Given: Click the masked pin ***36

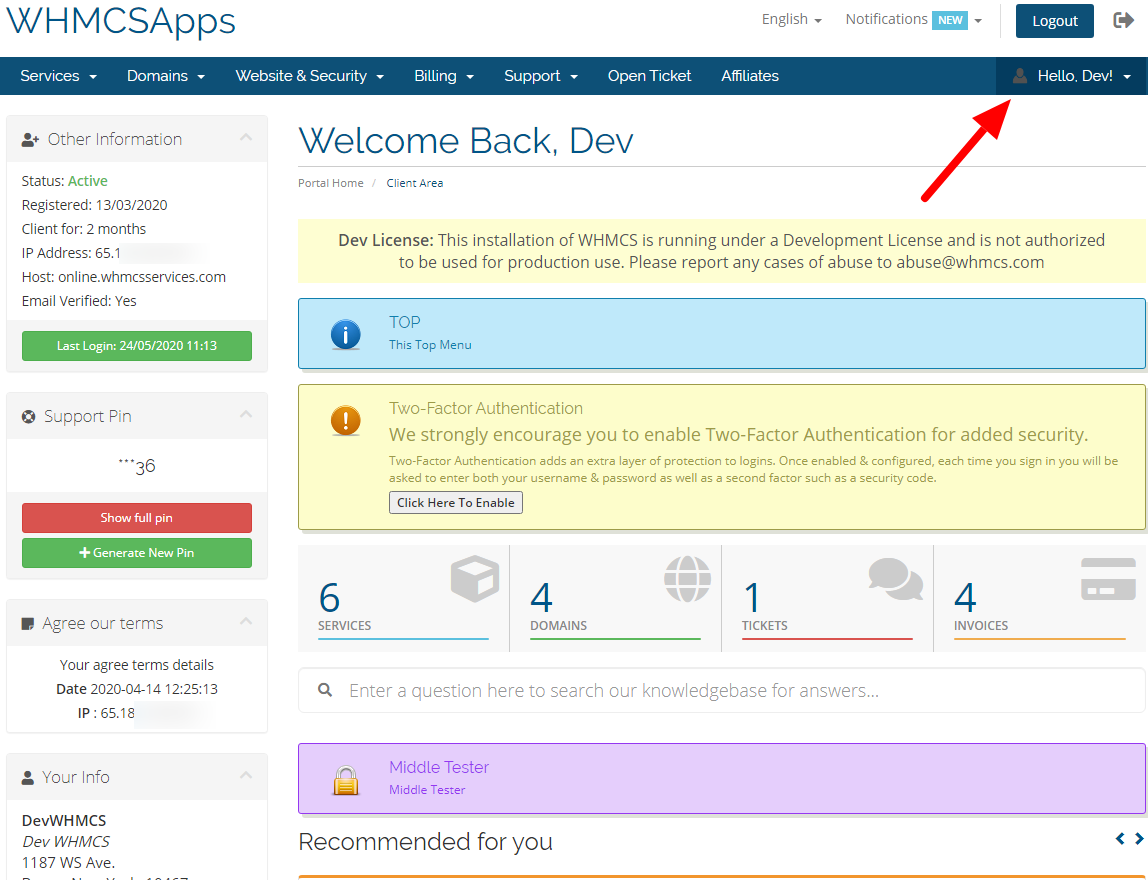Looking at the screenshot, I should pyautogui.click(x=137, y=466).
